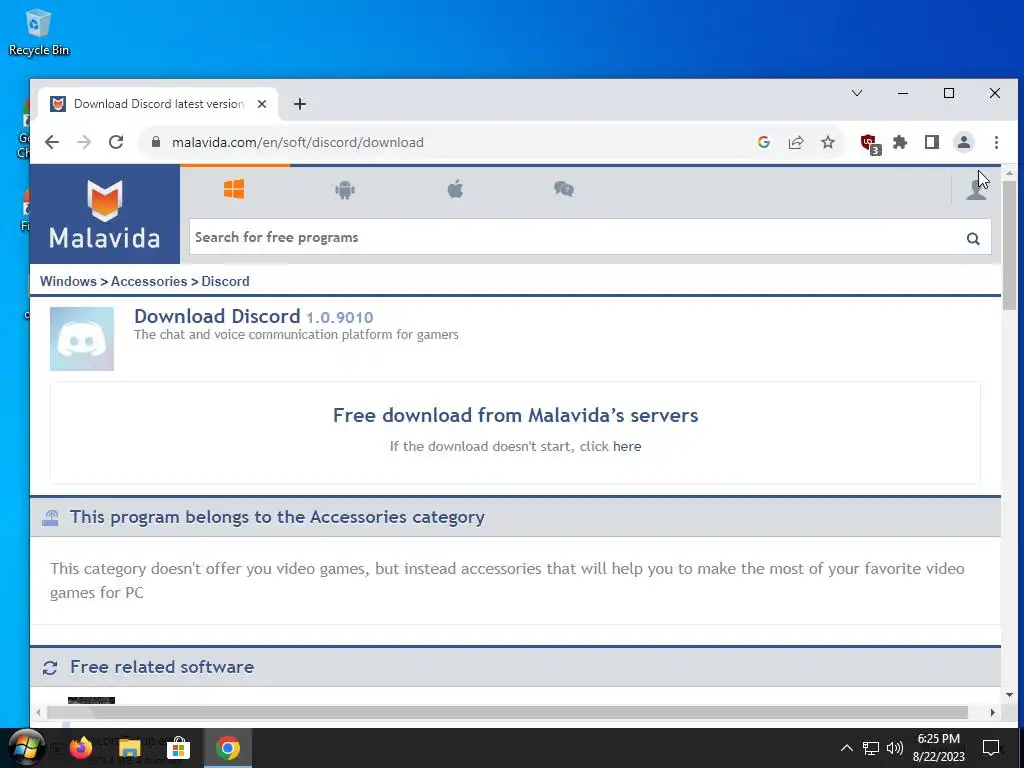
Task: Open the Apple Mac platform tab icon
Action: click(x=455, y=189)
